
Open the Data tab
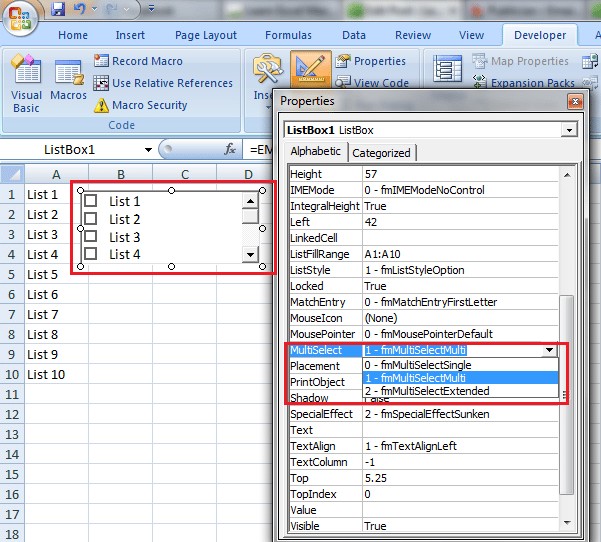coord(354,35)
